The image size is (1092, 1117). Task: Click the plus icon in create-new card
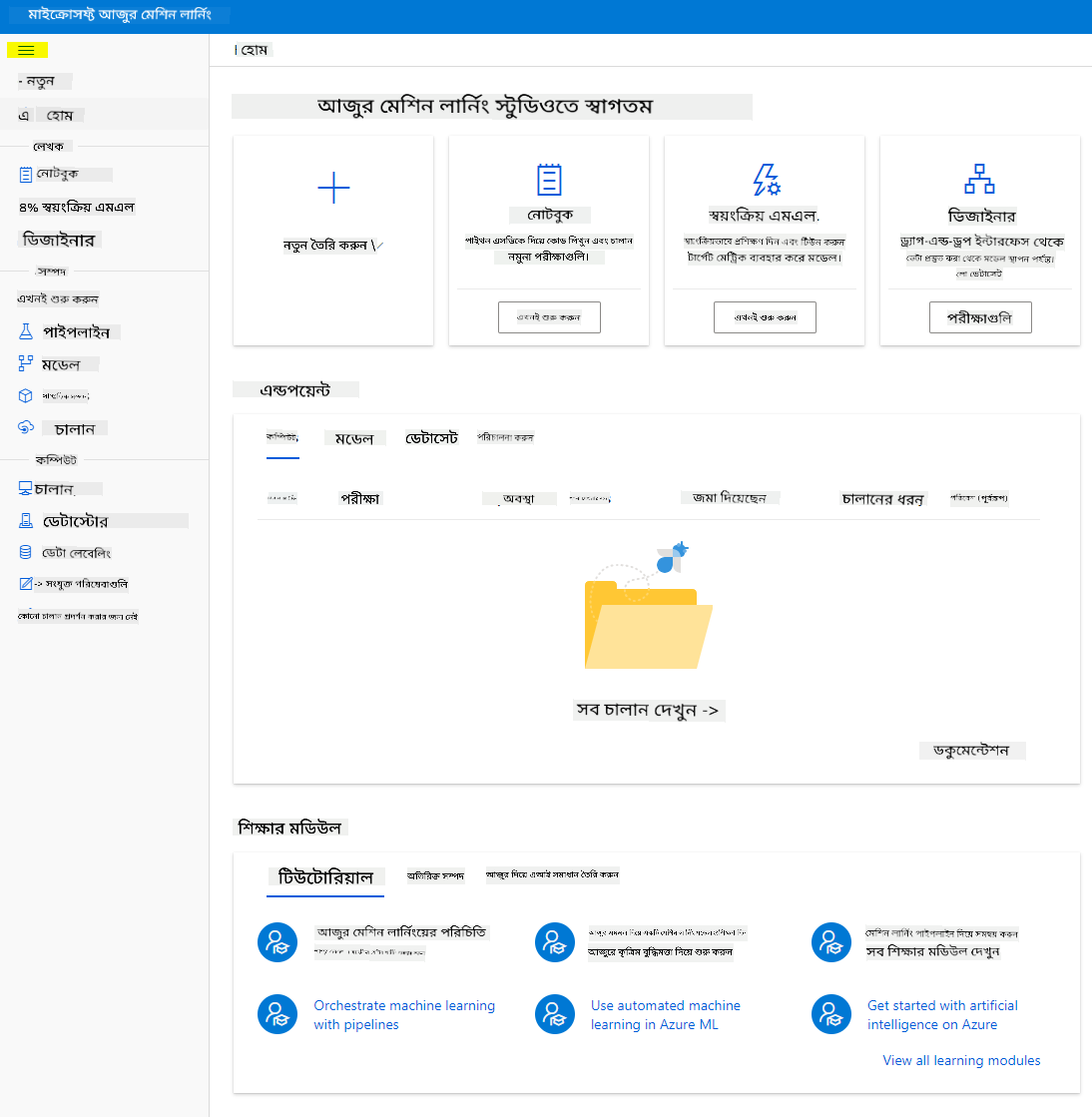(333, 188)
